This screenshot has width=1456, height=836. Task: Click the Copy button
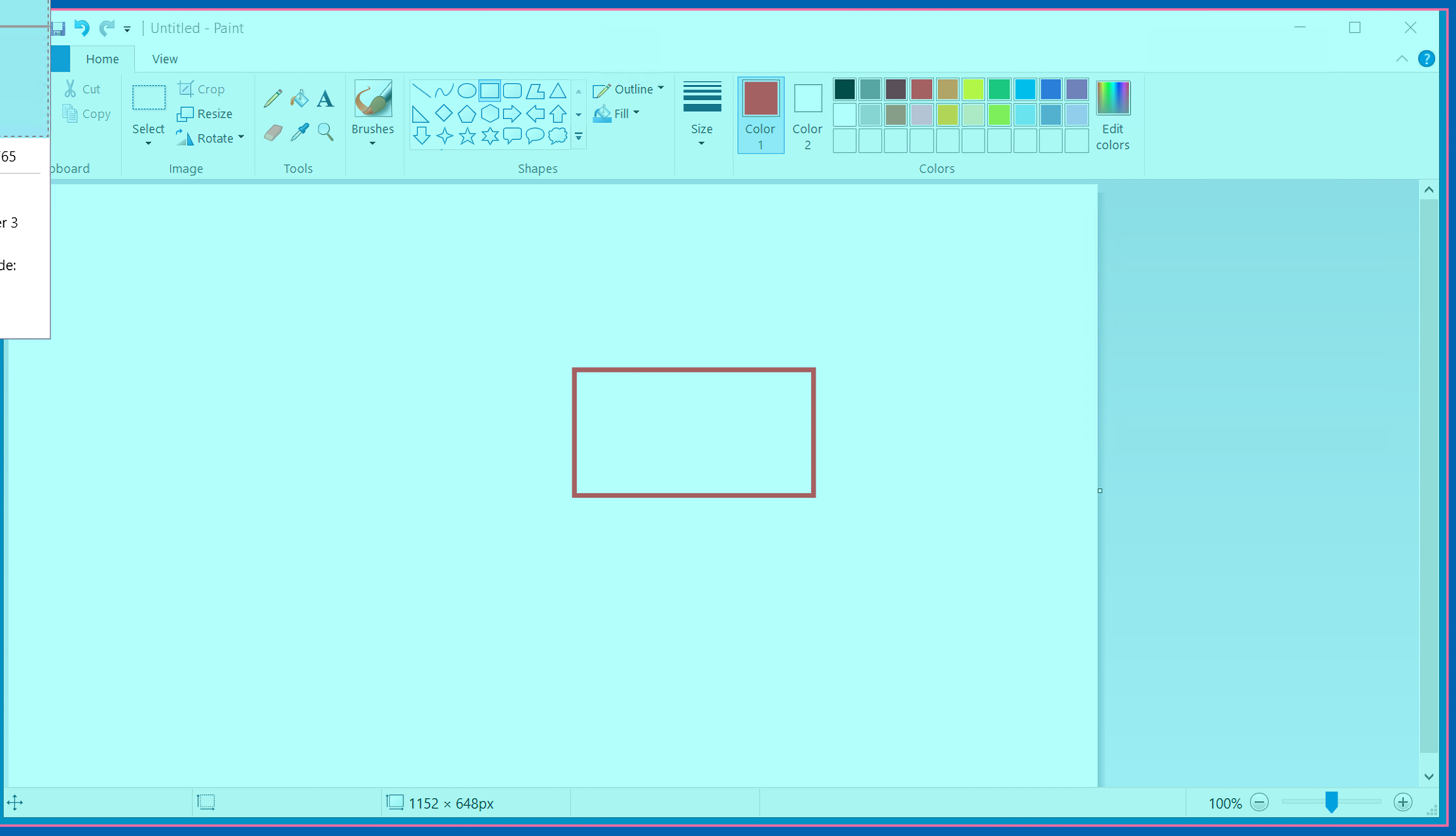coord(87,113)
